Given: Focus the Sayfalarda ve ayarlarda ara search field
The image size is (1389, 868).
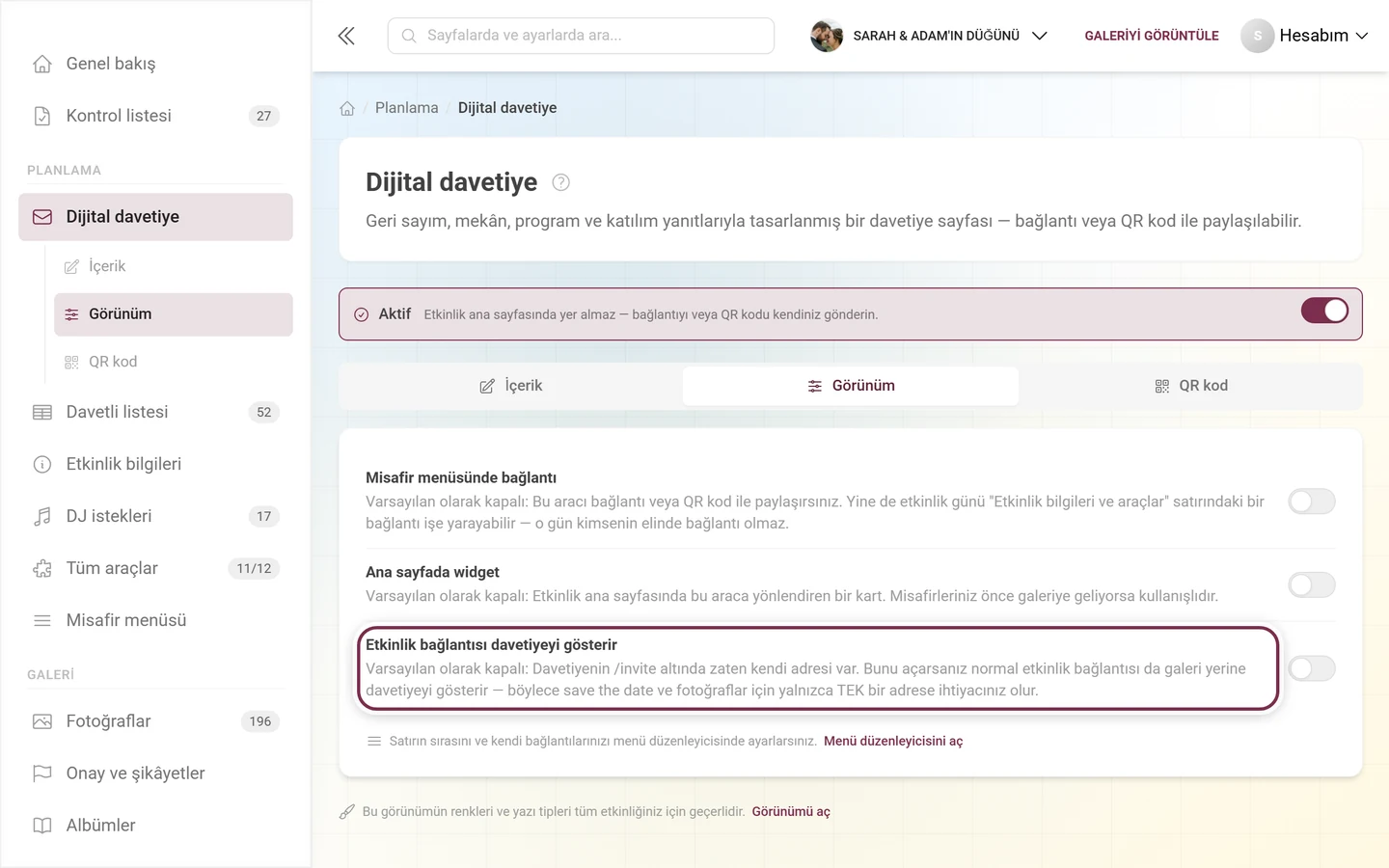Looking at the screenshot, I should pos(581,36).
